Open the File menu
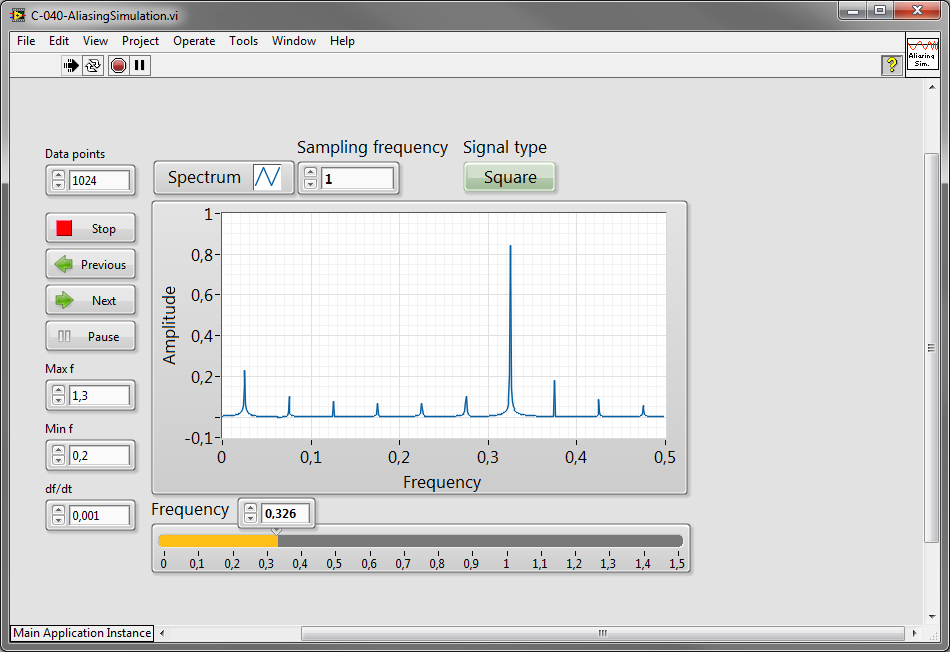Screen dimensions: 950x652 coord(26,41)
